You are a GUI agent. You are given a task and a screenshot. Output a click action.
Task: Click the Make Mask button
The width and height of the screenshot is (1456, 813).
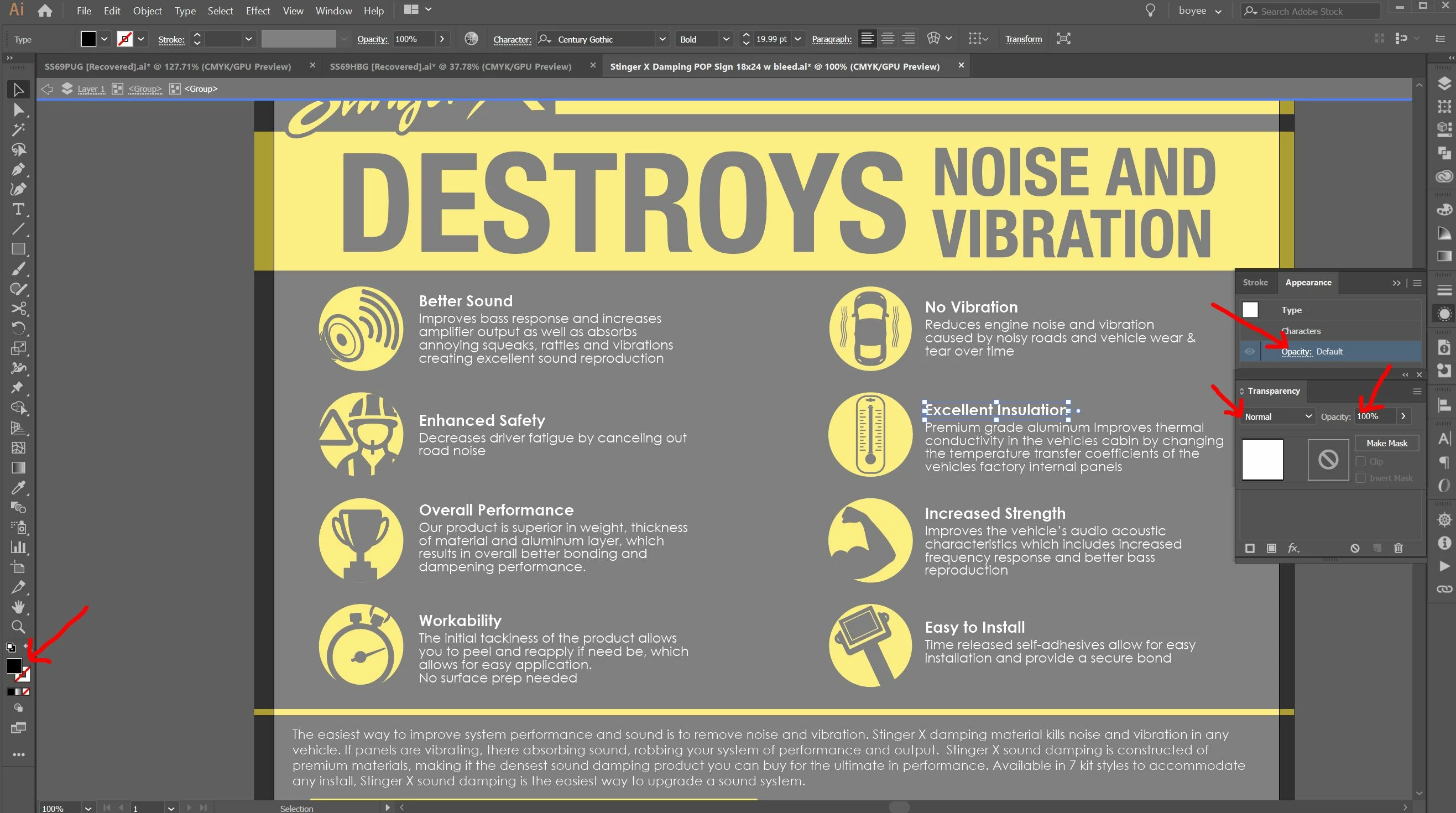point(1386,443)
